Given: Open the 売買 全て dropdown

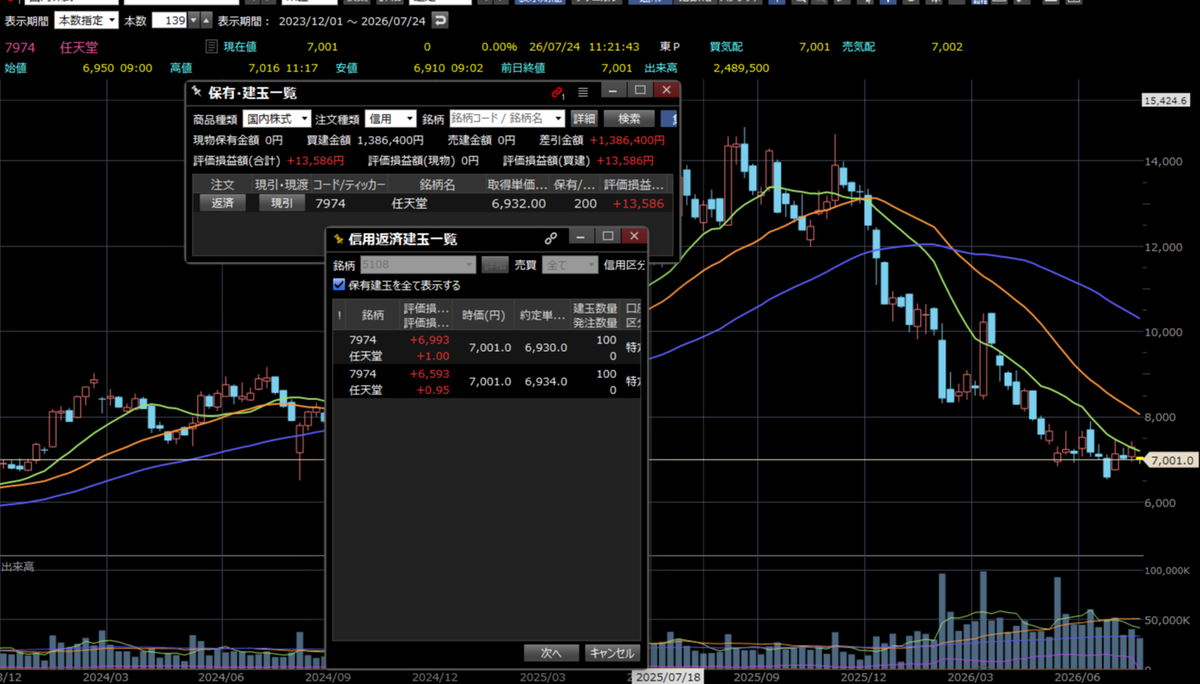Looking at the screenshot, I should (569, 265).
